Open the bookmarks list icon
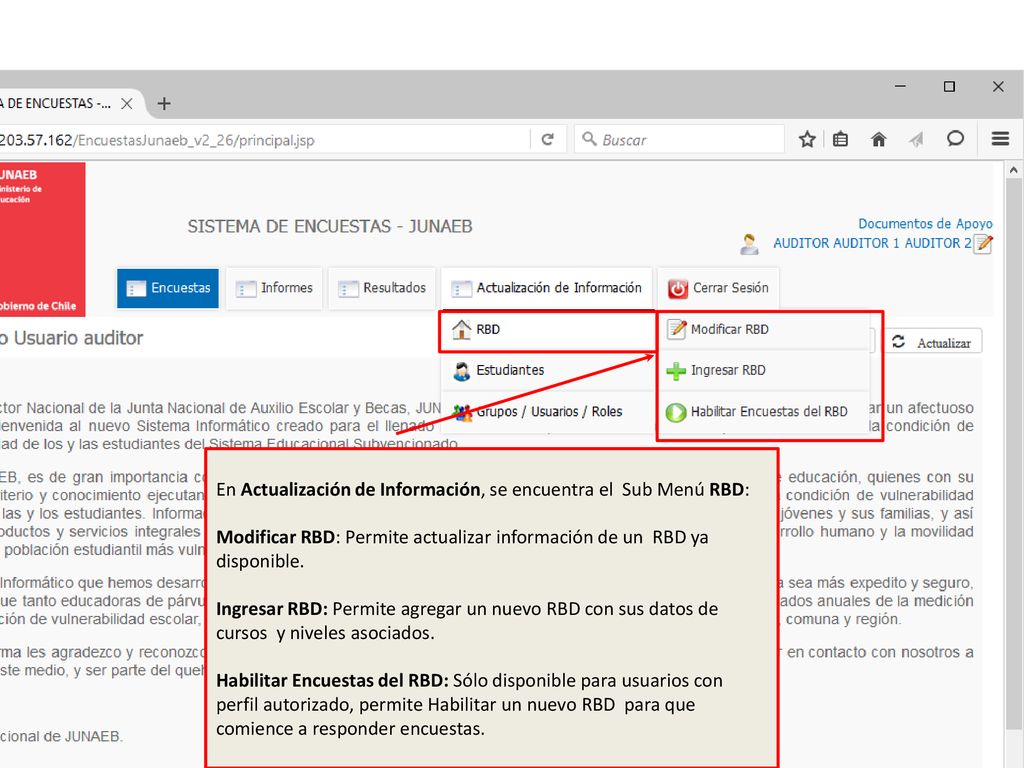The height and width of the screenshot is (768, 1024). tap(840, 139)
